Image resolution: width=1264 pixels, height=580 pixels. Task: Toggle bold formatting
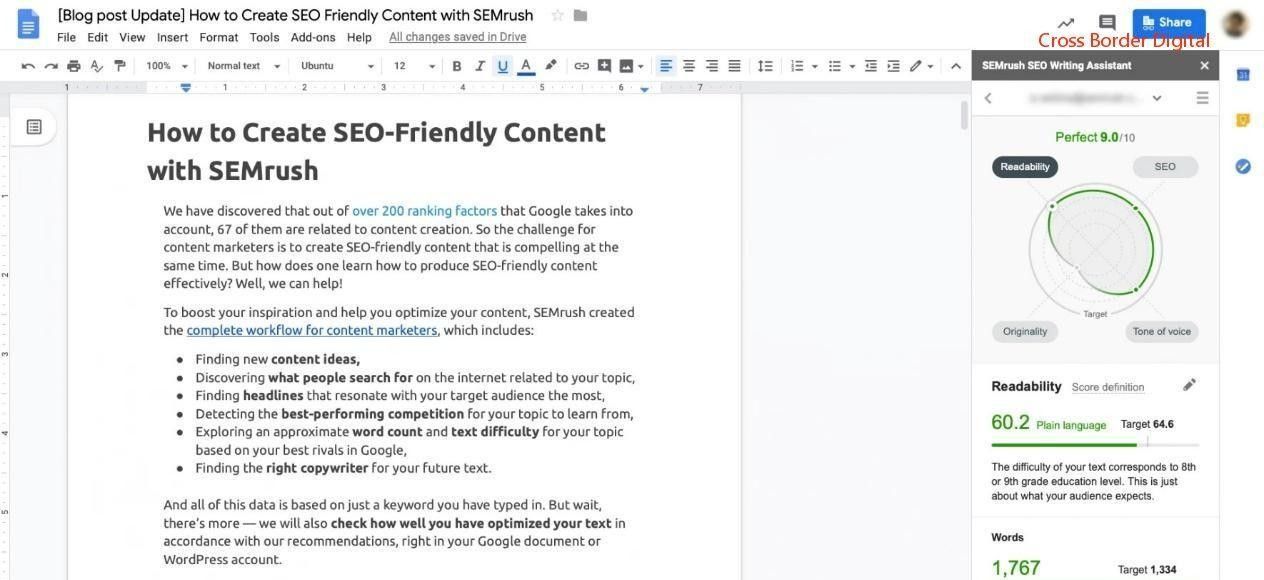[x=457, y=66]
